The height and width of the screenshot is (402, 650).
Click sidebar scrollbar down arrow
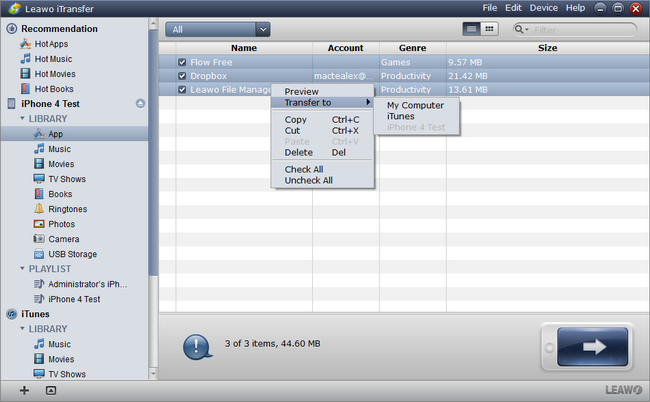point(153,373)
